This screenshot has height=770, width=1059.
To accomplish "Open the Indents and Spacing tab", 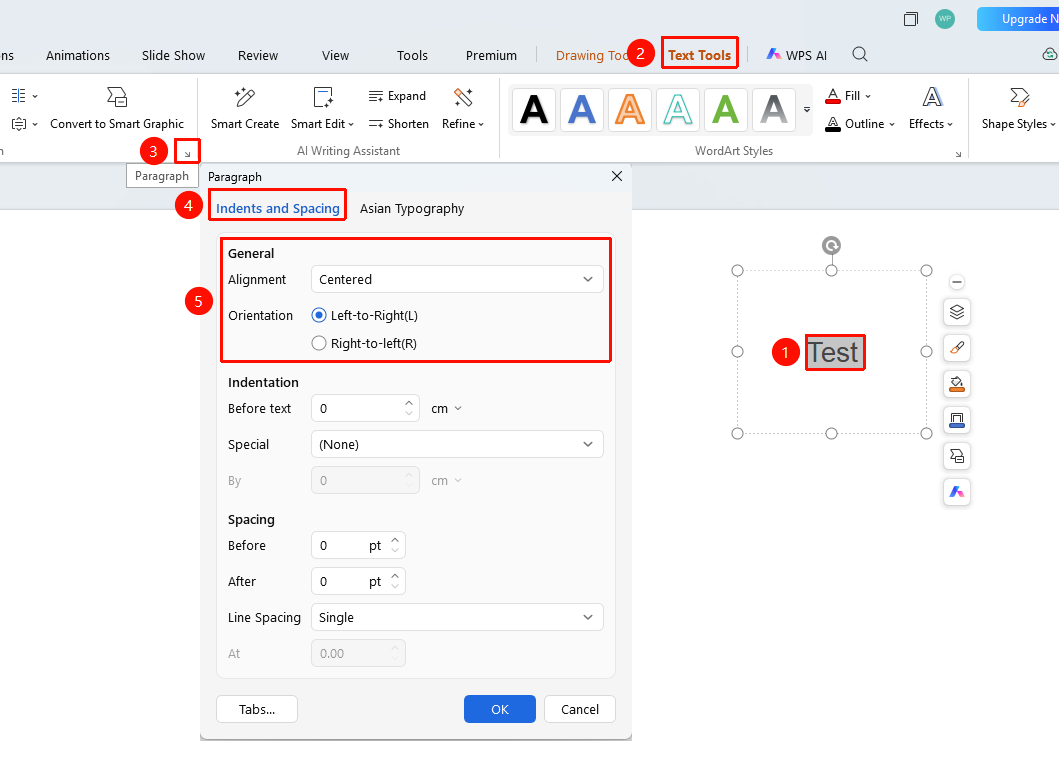I will pyautogui.click(x=278, y=209).
